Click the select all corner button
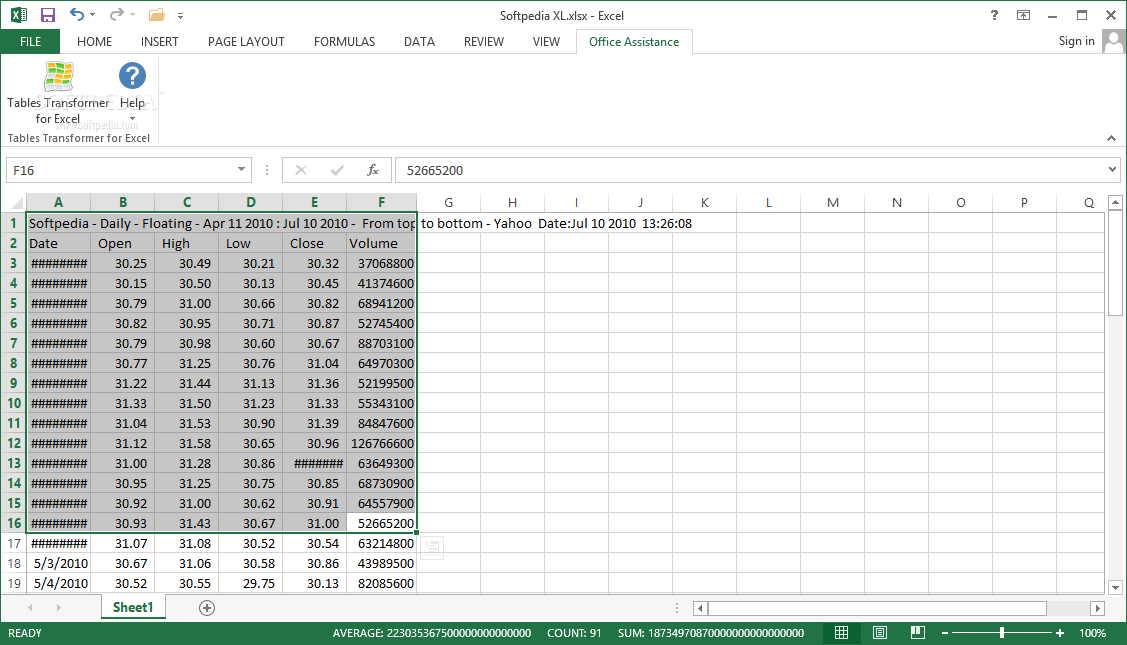This screenshot has height=645, width=1127. (x=14, y=202)
